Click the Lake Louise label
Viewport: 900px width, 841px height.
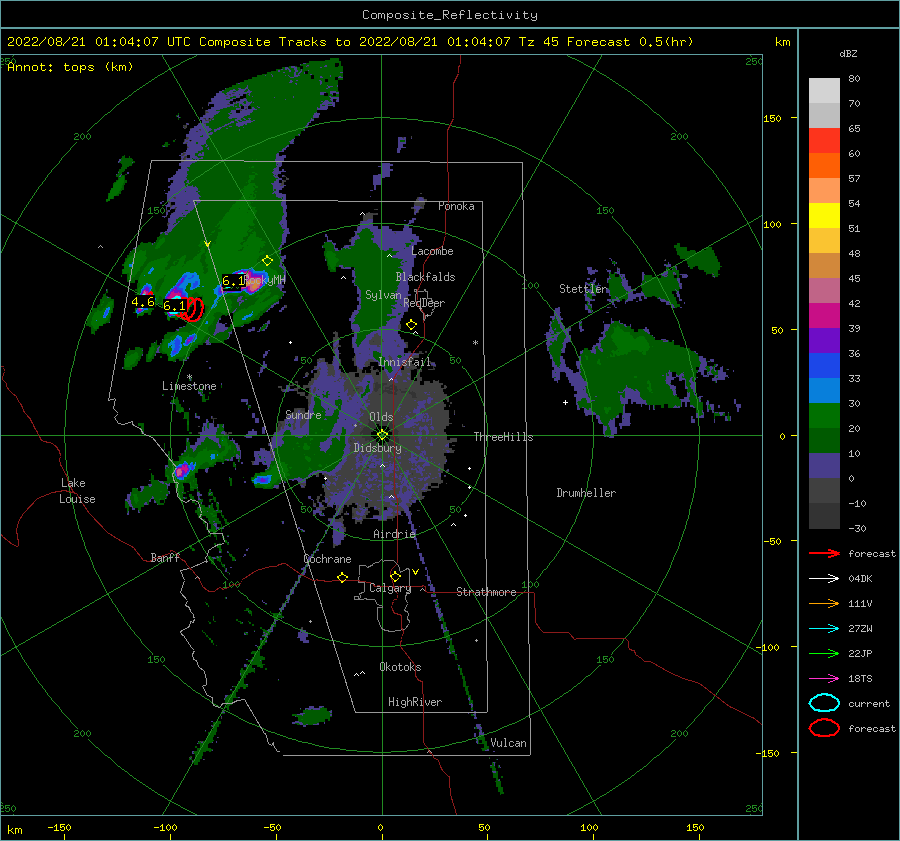(77, 491)
